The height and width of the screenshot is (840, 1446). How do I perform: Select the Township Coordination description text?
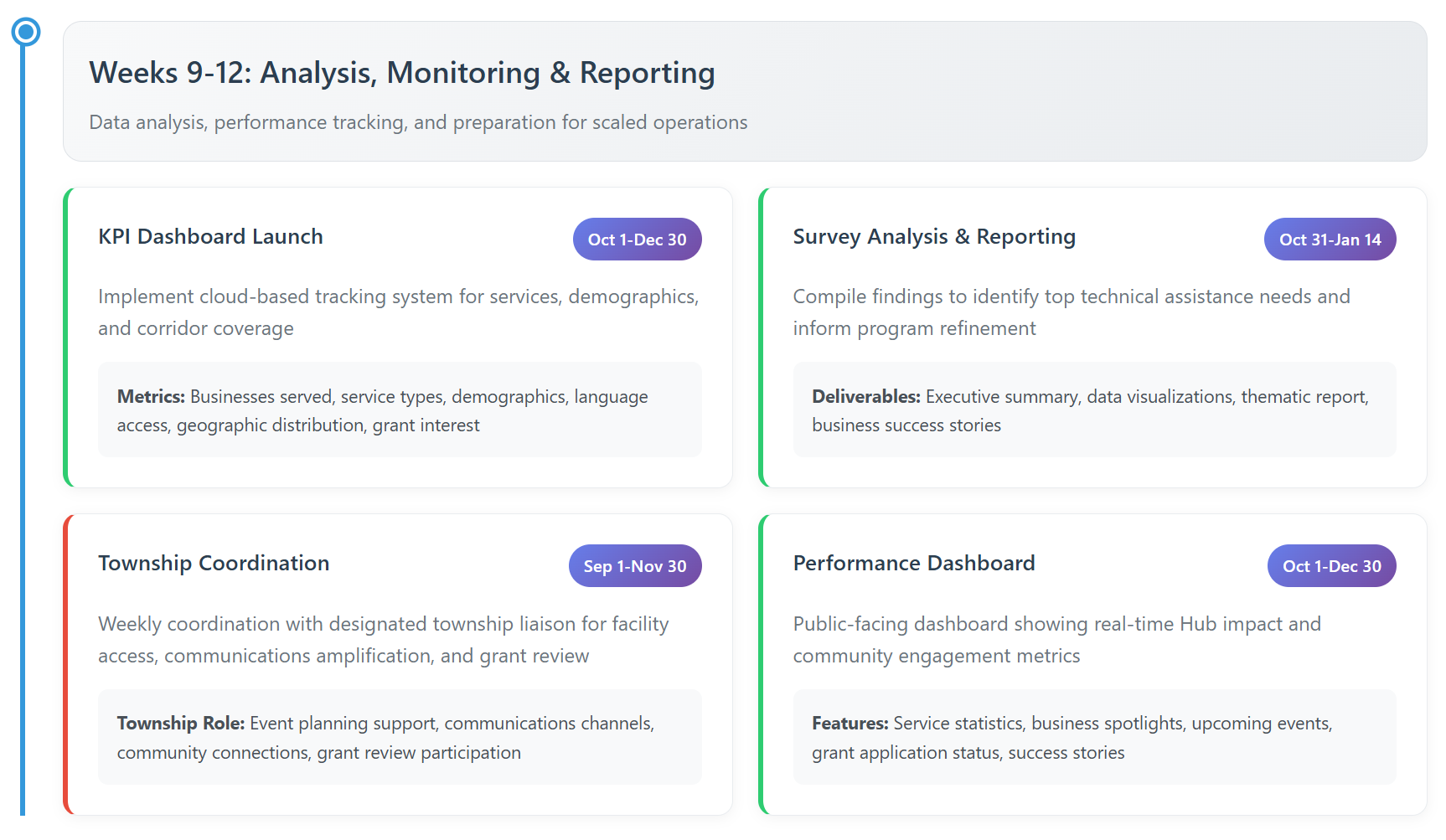click(383, 640)
